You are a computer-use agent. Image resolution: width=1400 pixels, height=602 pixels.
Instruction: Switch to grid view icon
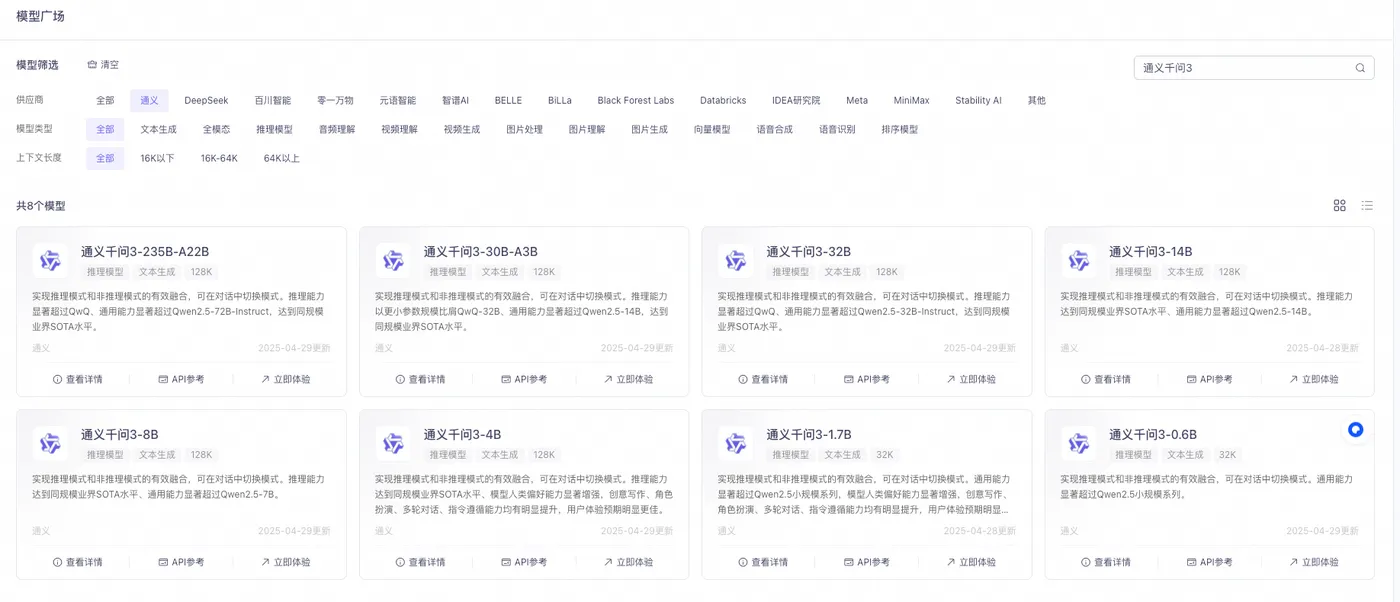click(x=1340, y=205)
